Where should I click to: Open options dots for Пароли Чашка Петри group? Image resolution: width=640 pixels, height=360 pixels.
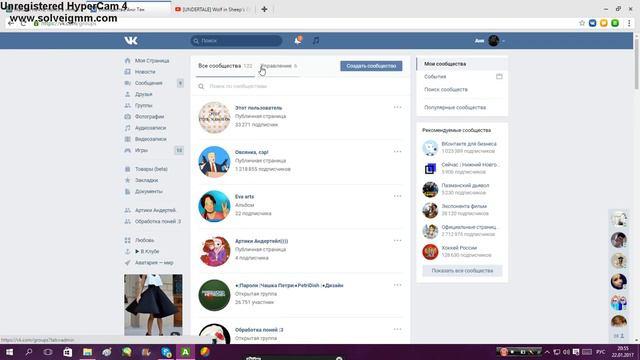pos(398,285)
